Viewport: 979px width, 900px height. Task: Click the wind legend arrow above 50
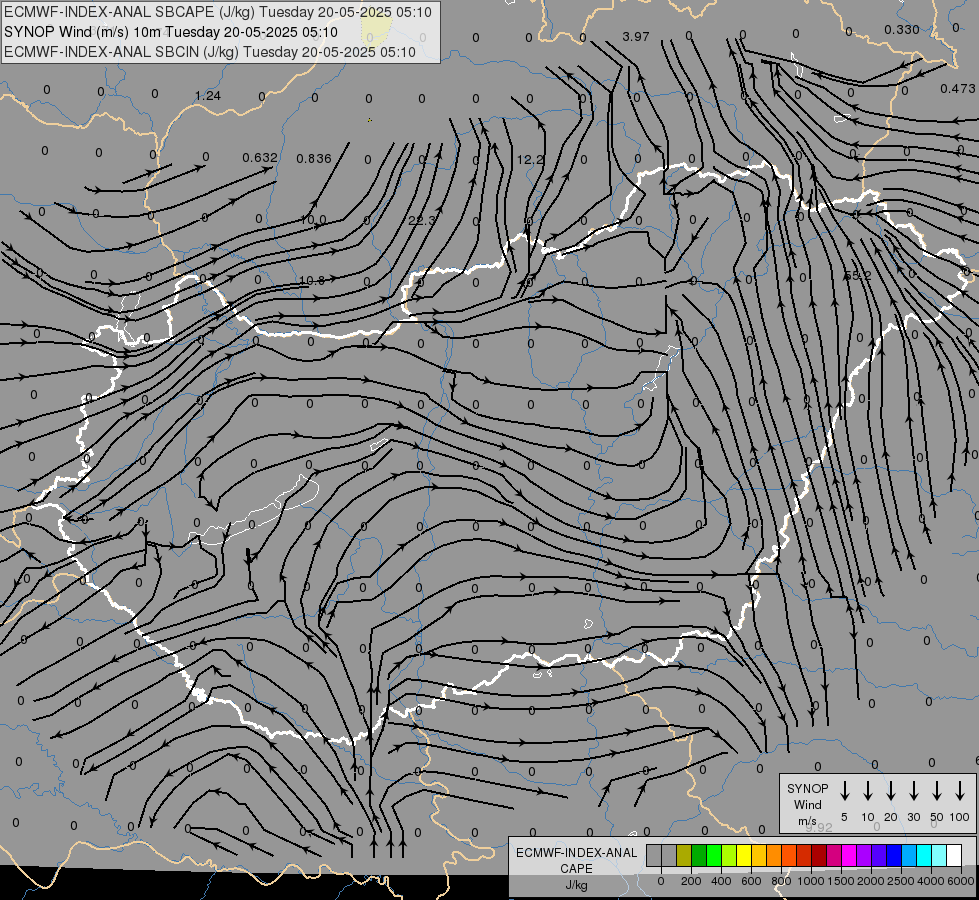tap(937, 791)
